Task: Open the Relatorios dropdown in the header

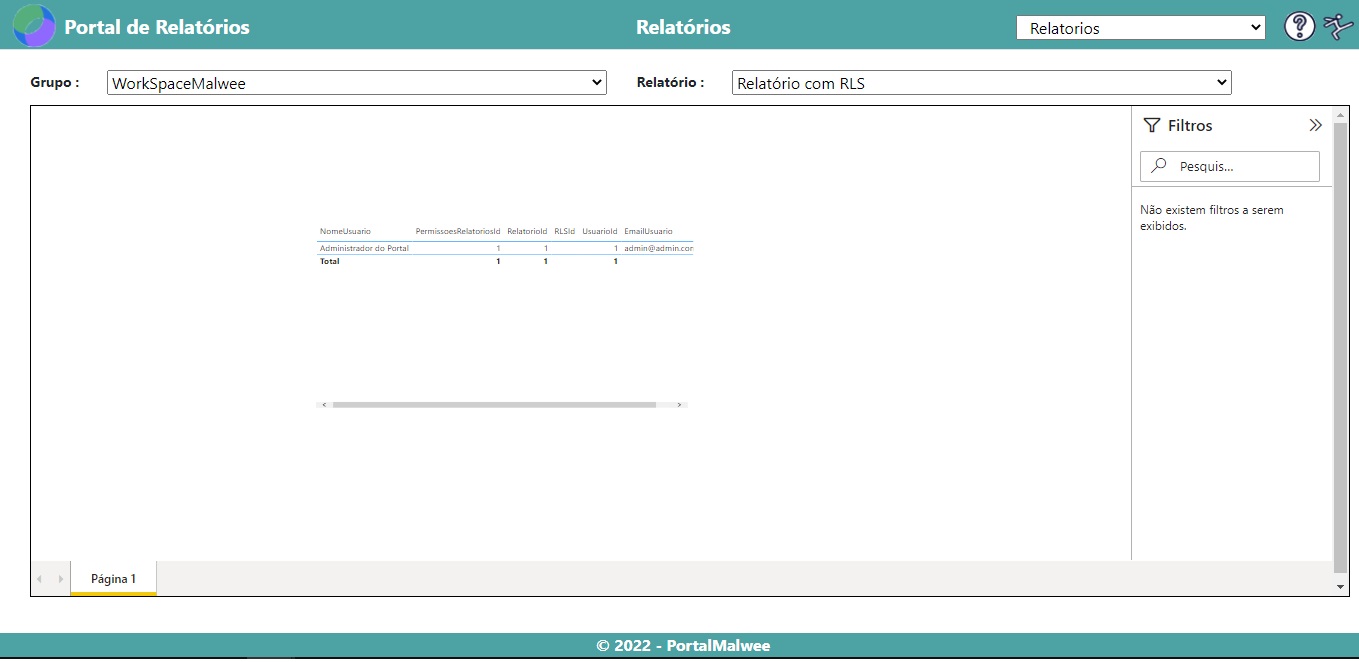Action: pos(1140,28)
